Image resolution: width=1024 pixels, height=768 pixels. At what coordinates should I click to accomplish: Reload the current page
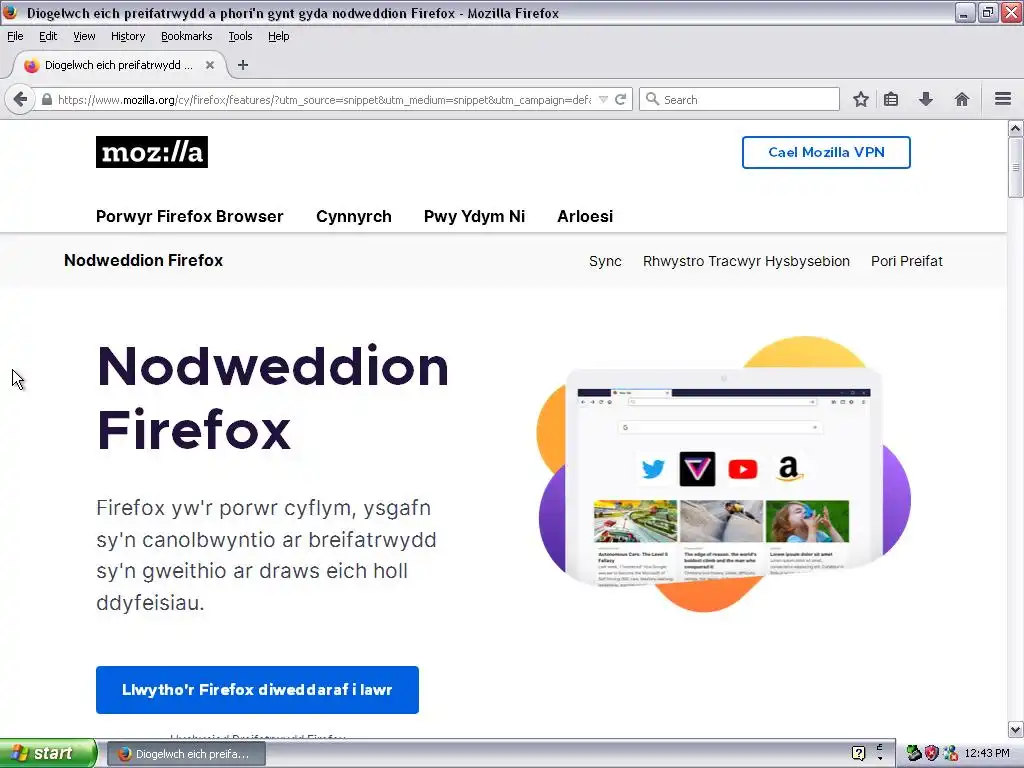[620, 99]
